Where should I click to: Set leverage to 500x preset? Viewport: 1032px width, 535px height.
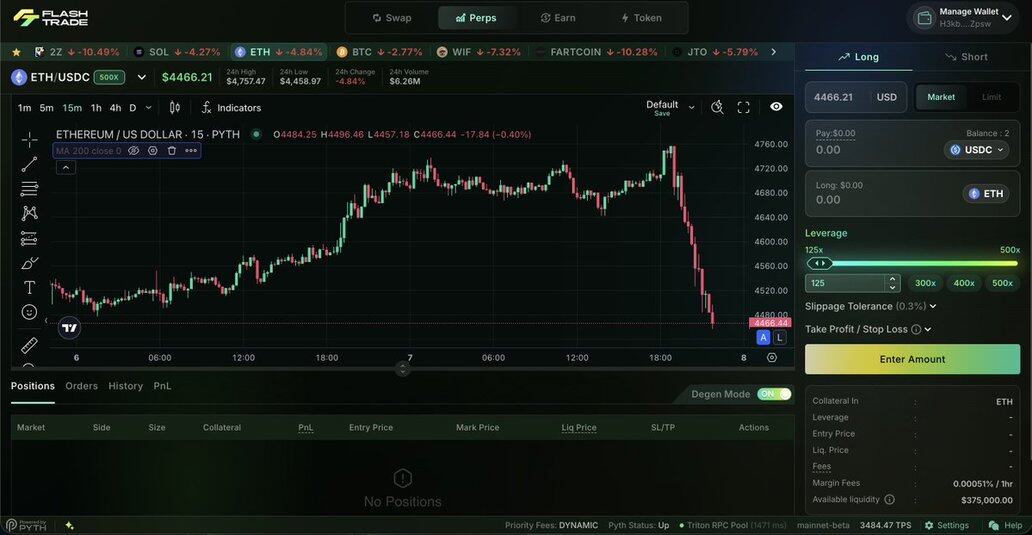(x=1002, y=283)
